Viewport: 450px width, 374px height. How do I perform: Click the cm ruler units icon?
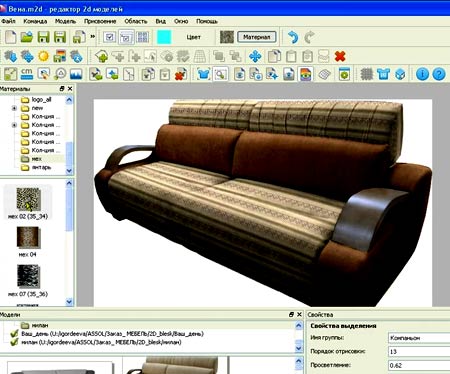27,74
